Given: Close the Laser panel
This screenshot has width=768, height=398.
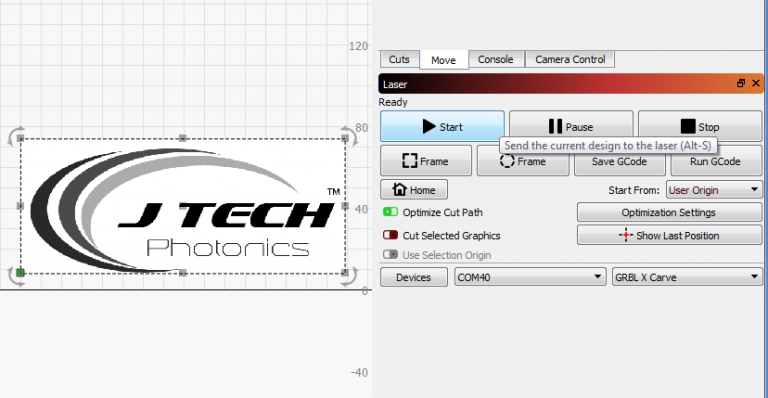Looking at the screenshot, I should [756, 83].
